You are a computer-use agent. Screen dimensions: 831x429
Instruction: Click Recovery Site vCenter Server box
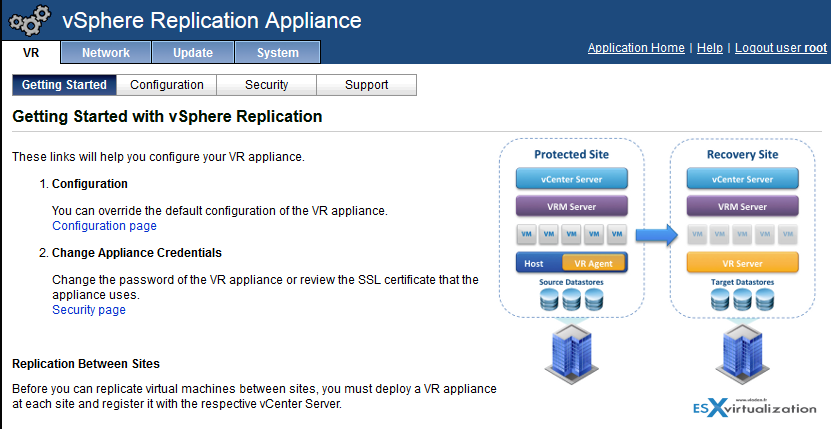pyautogui.click(x=742, y=179)
